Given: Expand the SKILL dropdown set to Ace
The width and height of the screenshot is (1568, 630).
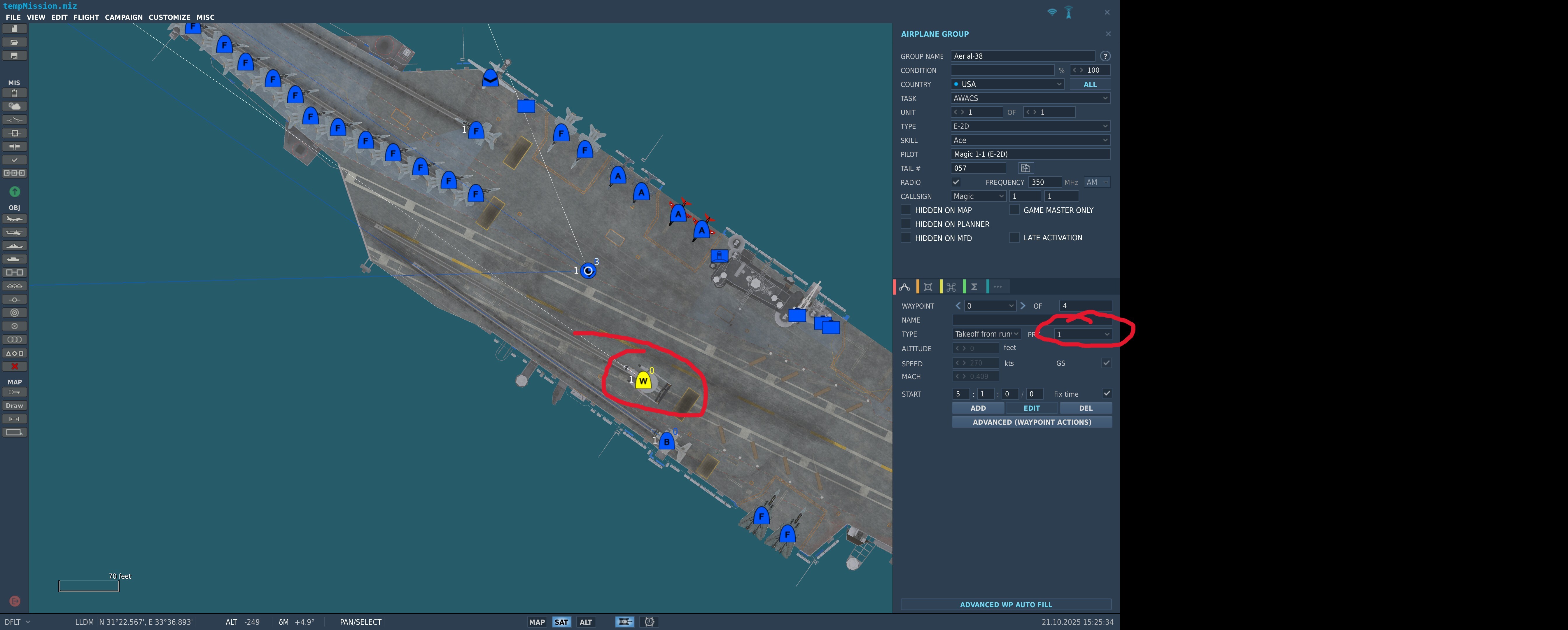Looking at the screenshot, I should tap(1030, 140).
